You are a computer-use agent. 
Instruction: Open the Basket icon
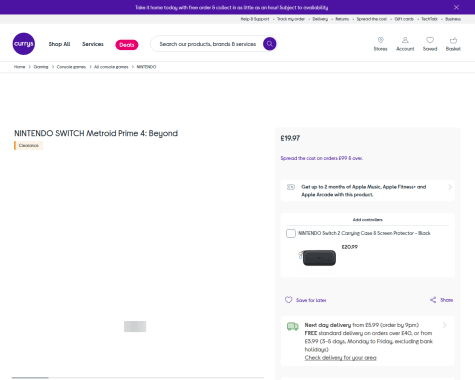(453, 40)
